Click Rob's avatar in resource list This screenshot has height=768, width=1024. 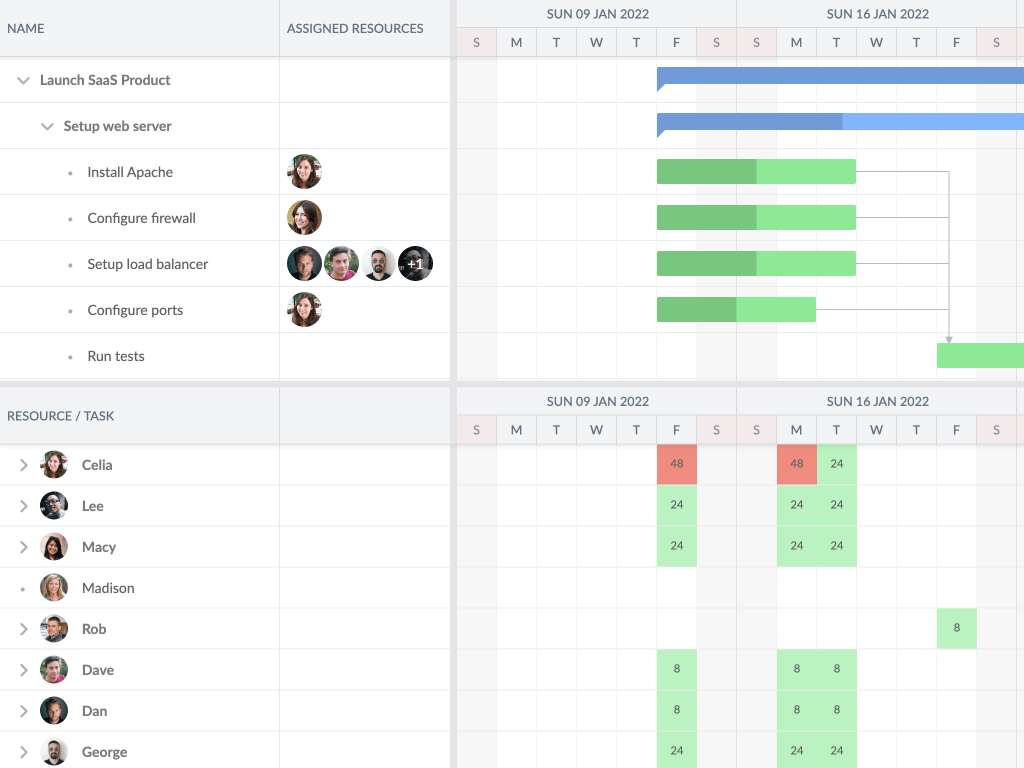pyautogui.click(x=54, y=629)
